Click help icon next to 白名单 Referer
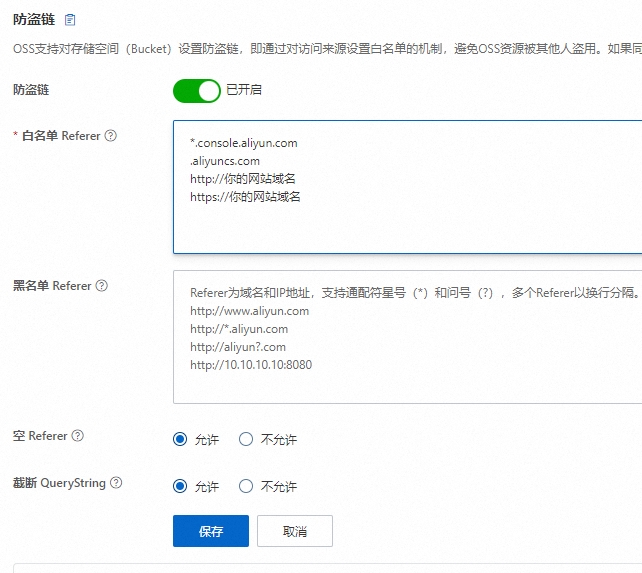Image resolution: width=642 pixels, height=573 pixels. [x=111, y=136]
